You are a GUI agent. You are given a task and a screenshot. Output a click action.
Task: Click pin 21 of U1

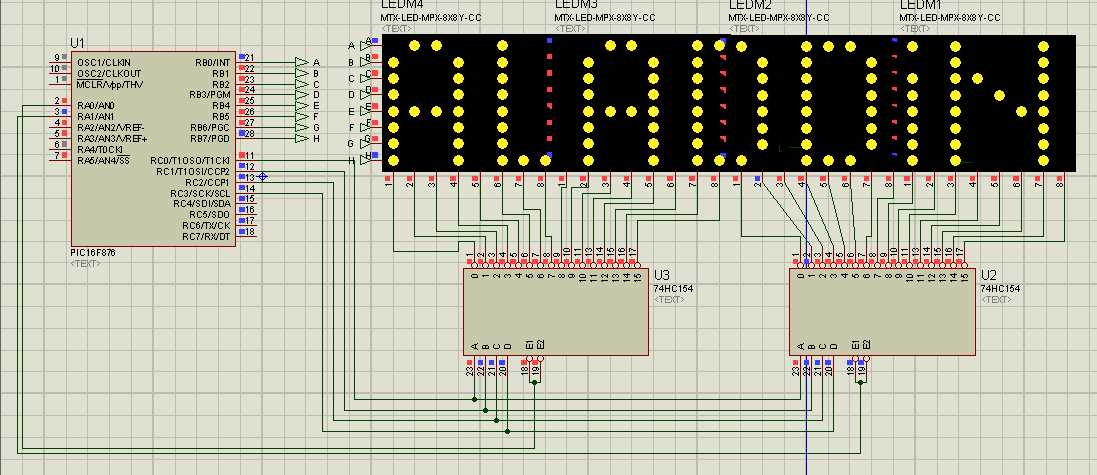pos(249,57)
